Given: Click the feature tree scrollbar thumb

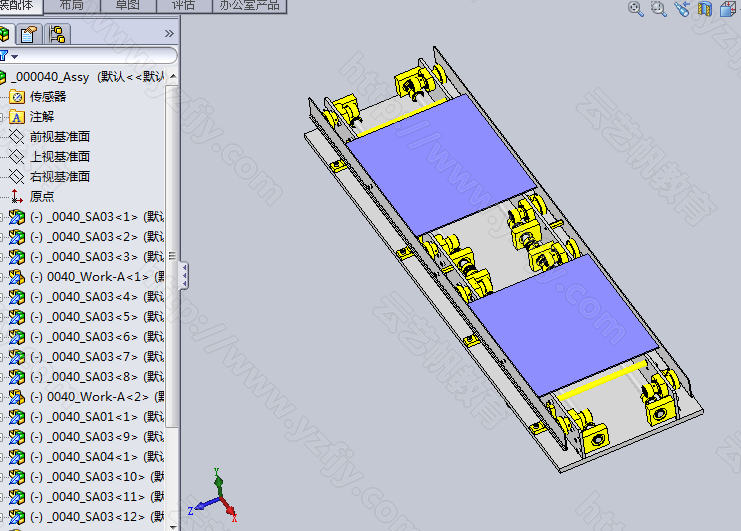Looking at the screenshot, I should click(x=172, y=256).
